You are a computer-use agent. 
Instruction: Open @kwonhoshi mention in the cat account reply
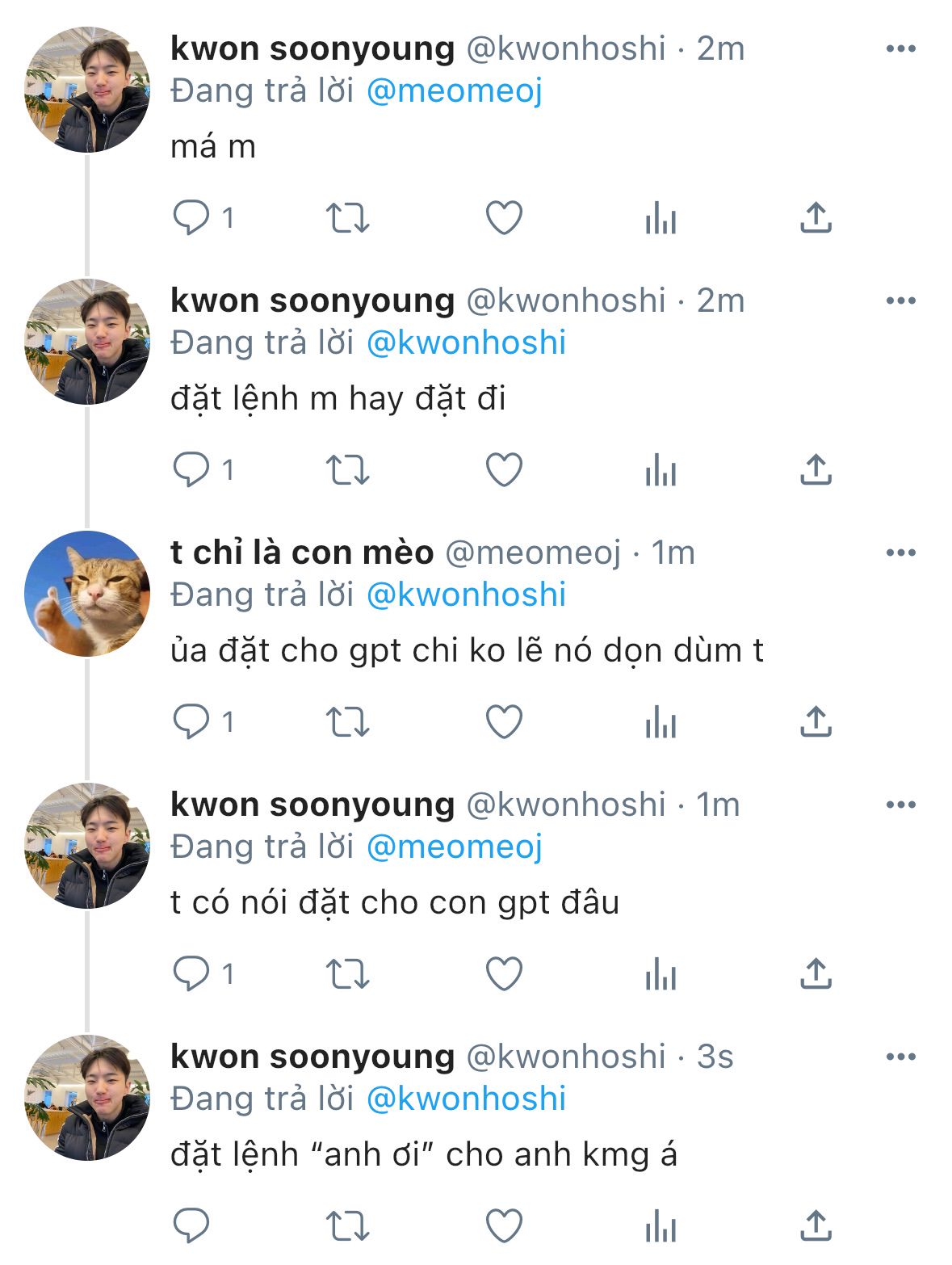(466, 595)
